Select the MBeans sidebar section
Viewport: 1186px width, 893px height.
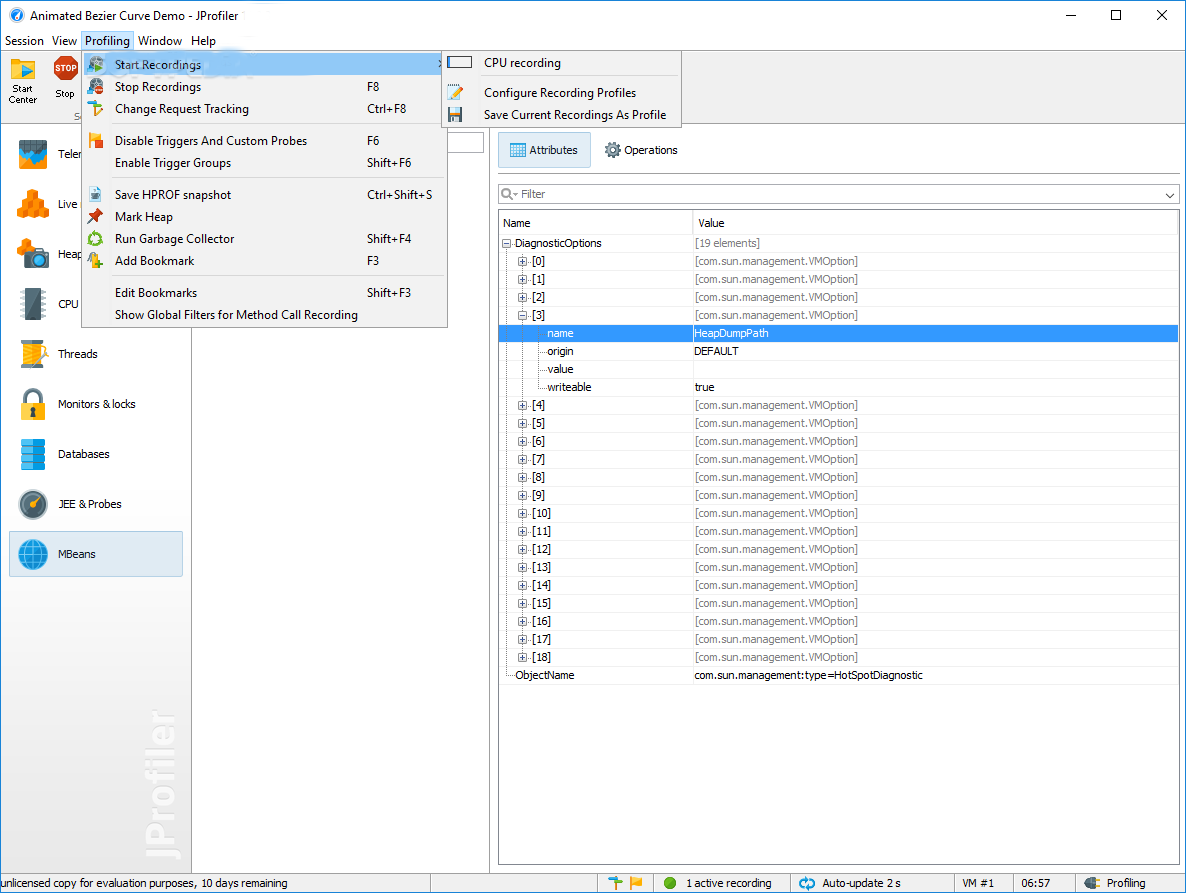(96, 553)
